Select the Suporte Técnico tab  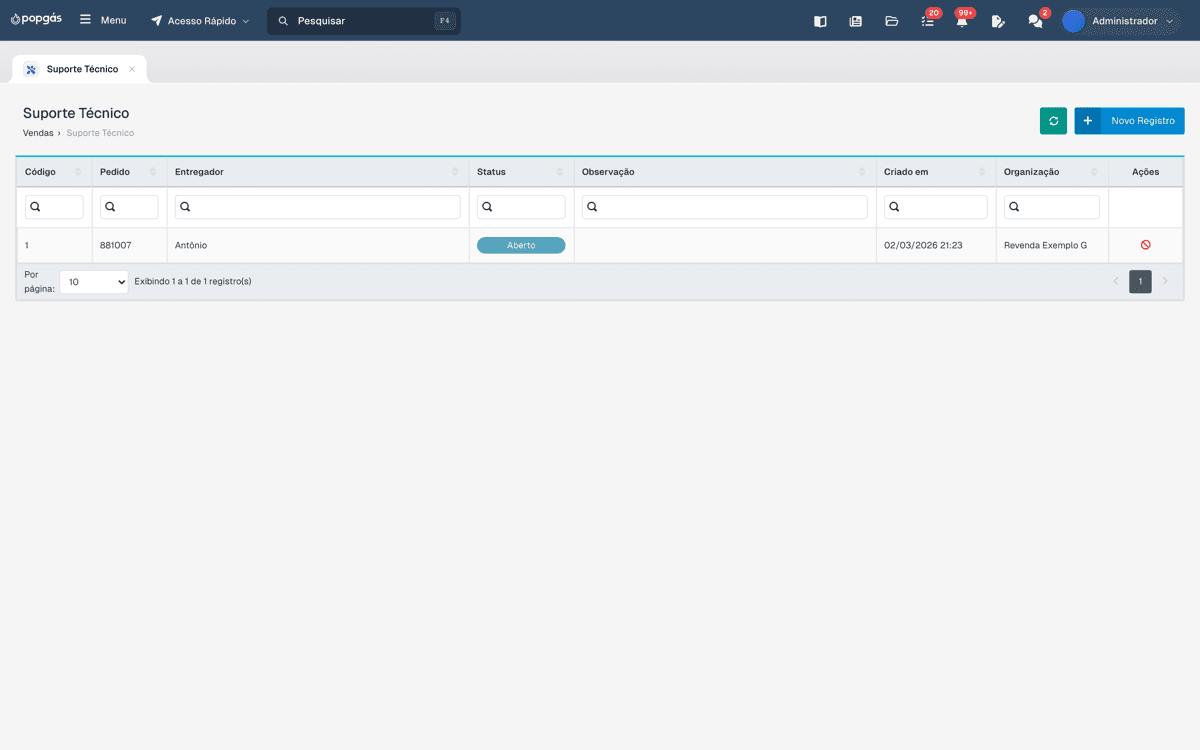[x=82, y=69]
